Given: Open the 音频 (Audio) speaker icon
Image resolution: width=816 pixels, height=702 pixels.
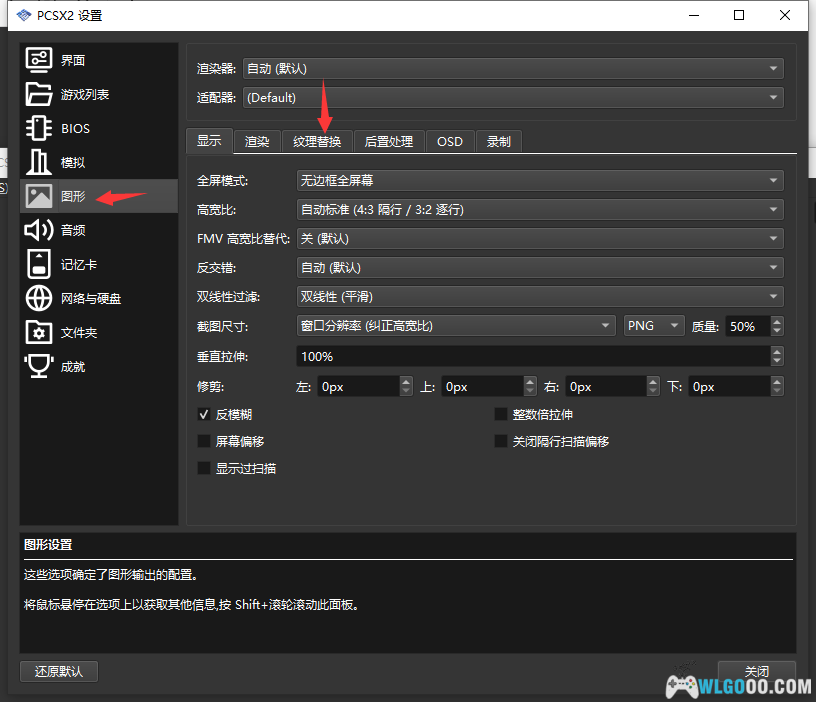Looking at the screenshot, I should (39, 230).
